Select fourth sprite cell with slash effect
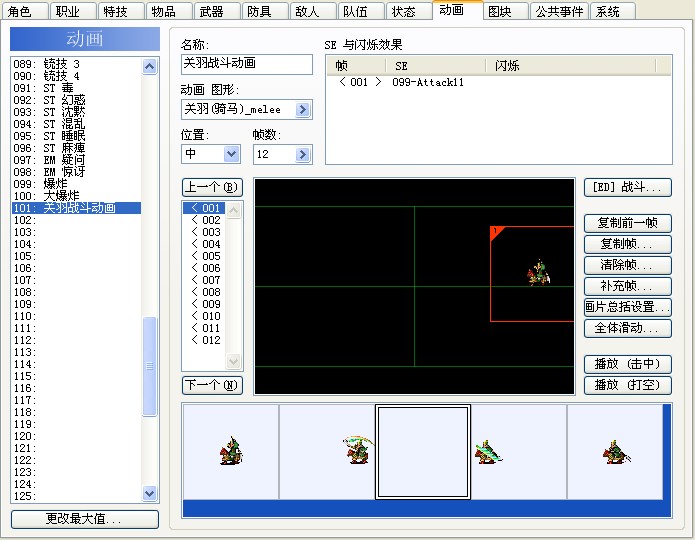This screenshot has width=695, height=540. 519,451
